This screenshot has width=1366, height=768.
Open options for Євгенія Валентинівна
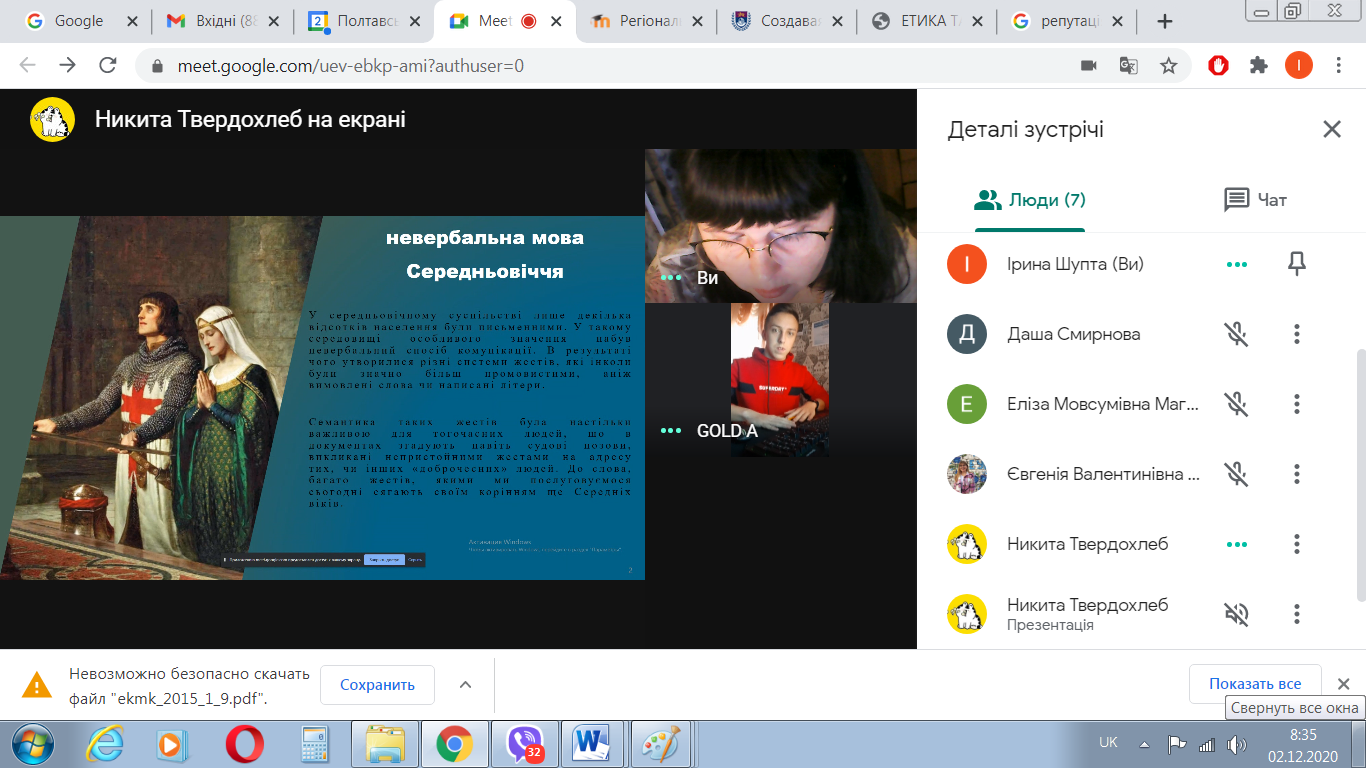1297,474
